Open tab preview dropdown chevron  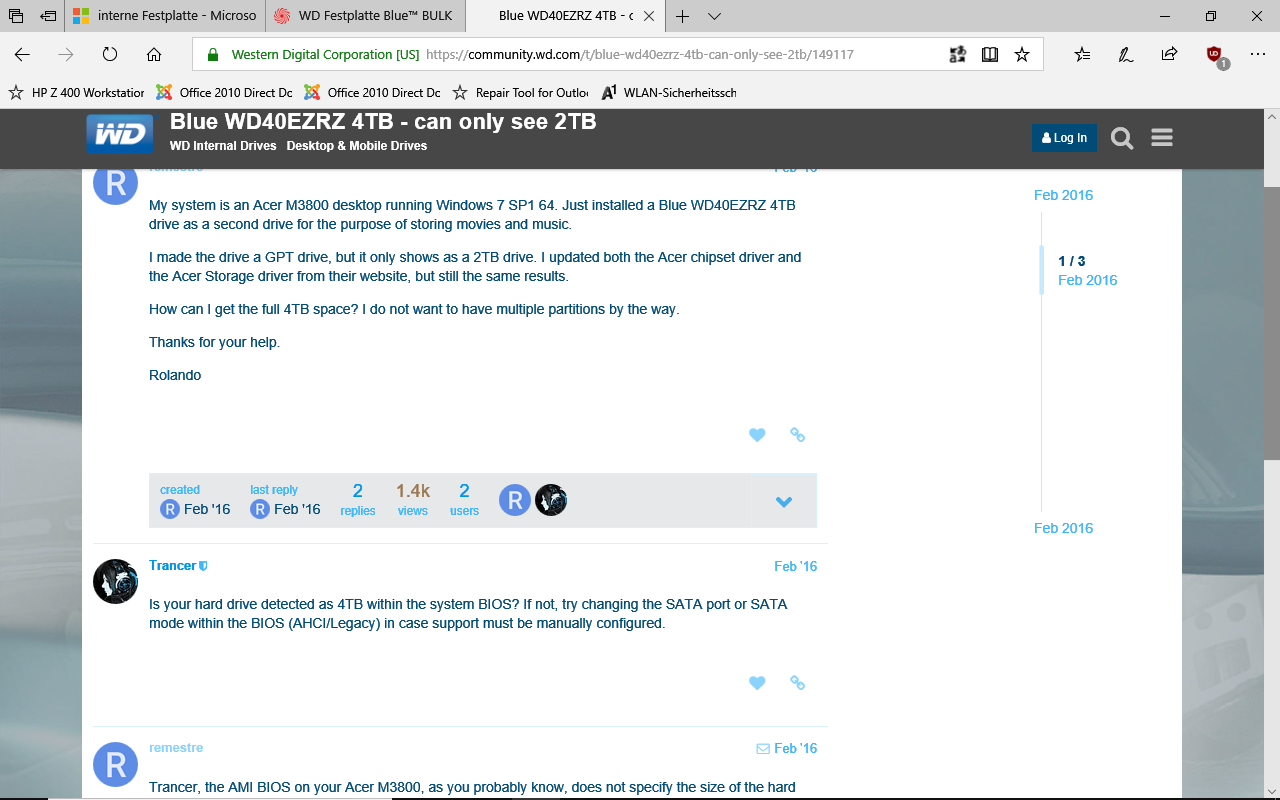click(x=714, y=16)
